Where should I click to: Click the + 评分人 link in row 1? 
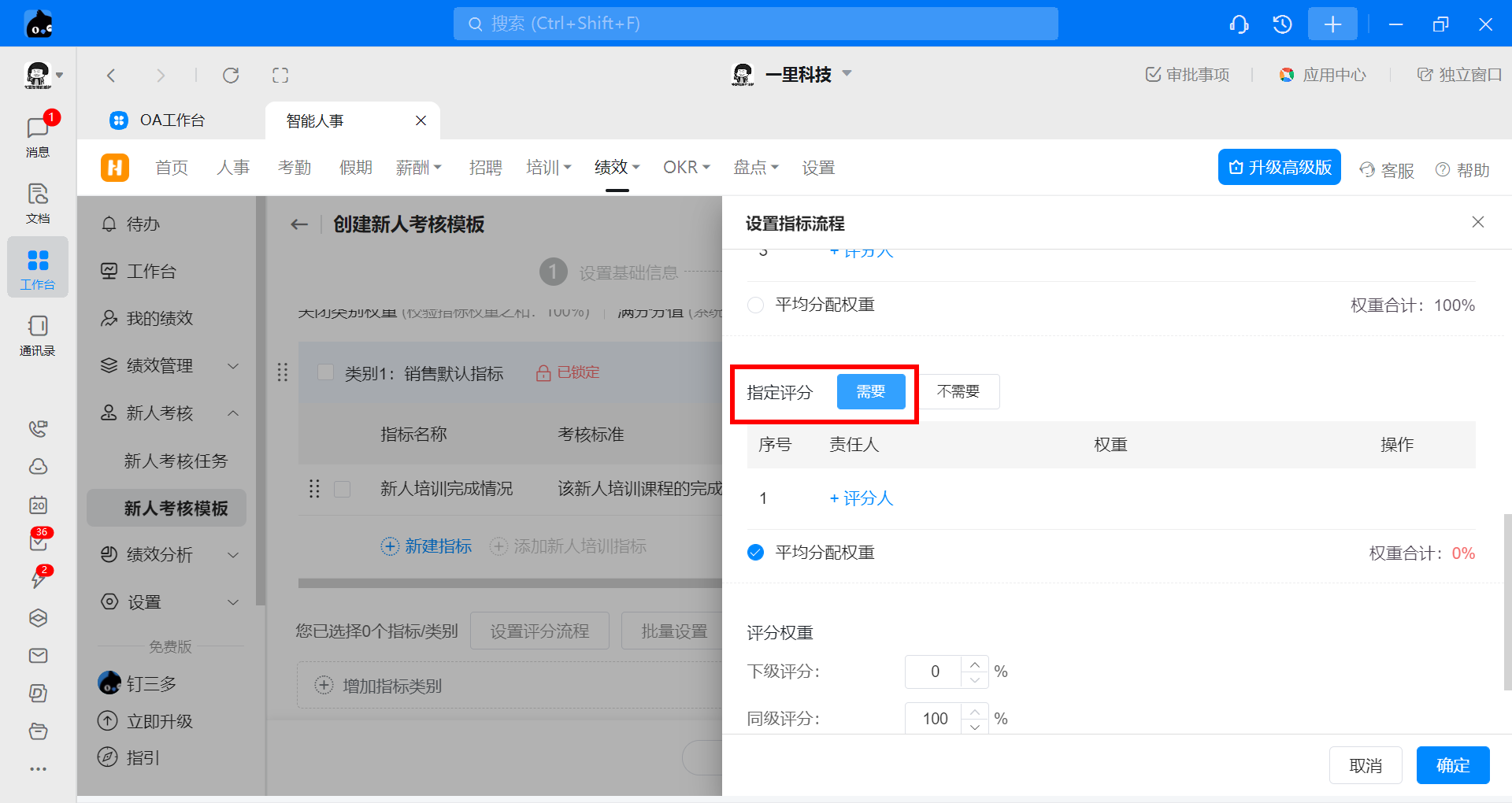tap(861, 498)
